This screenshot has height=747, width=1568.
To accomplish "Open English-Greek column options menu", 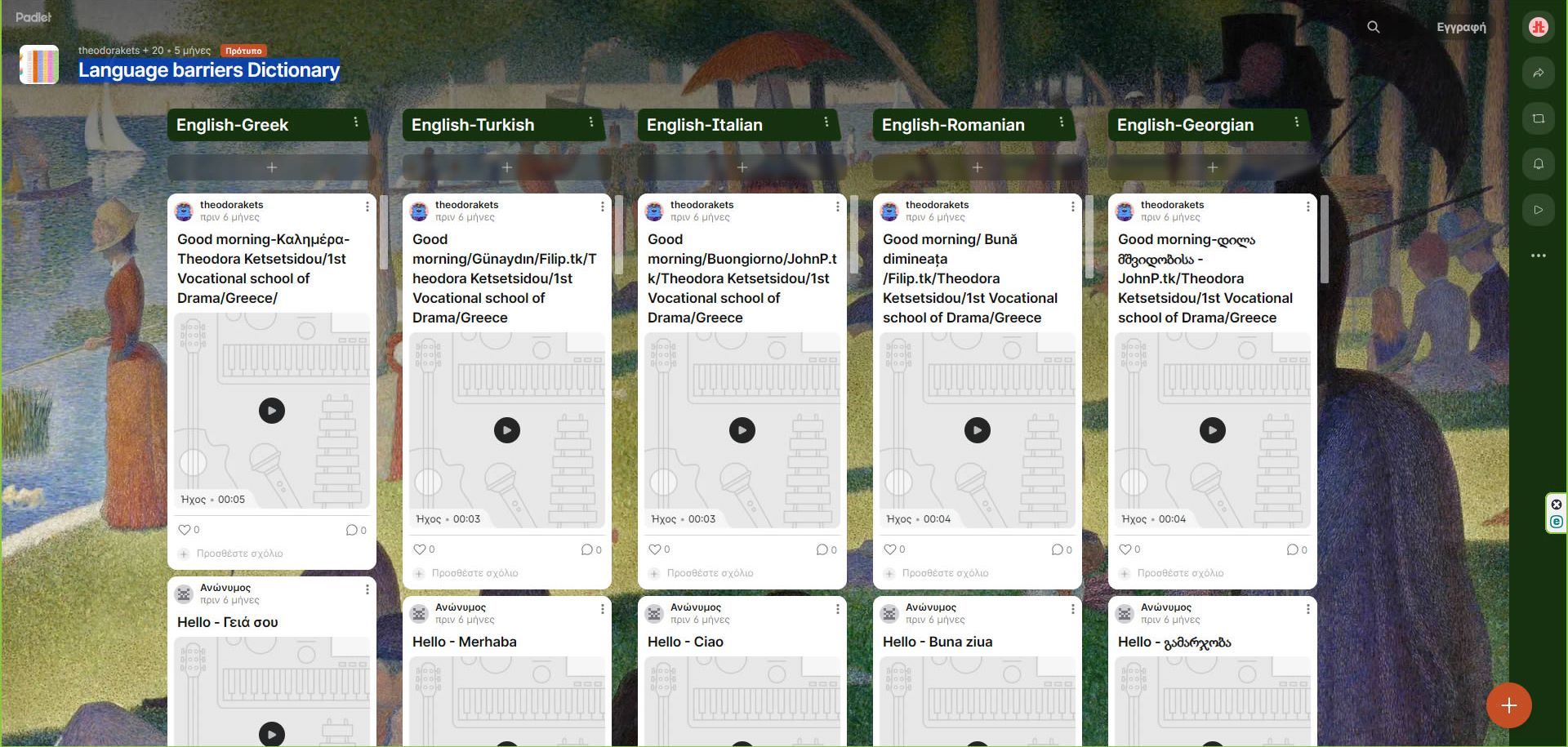I will click(x=356, y=122).
